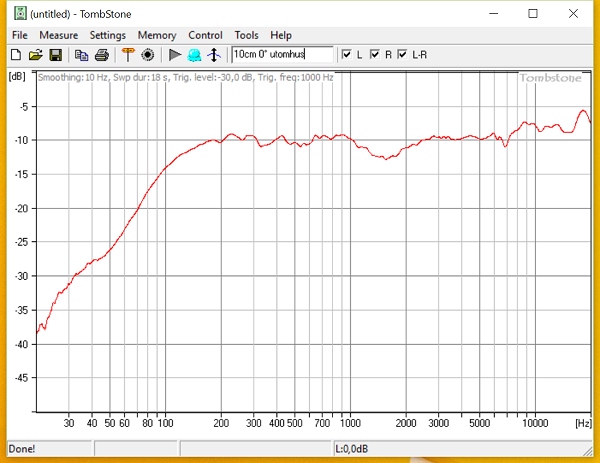
Task: Click the 1000 Hz frequency axis label
Action: (x=350, y=423)
